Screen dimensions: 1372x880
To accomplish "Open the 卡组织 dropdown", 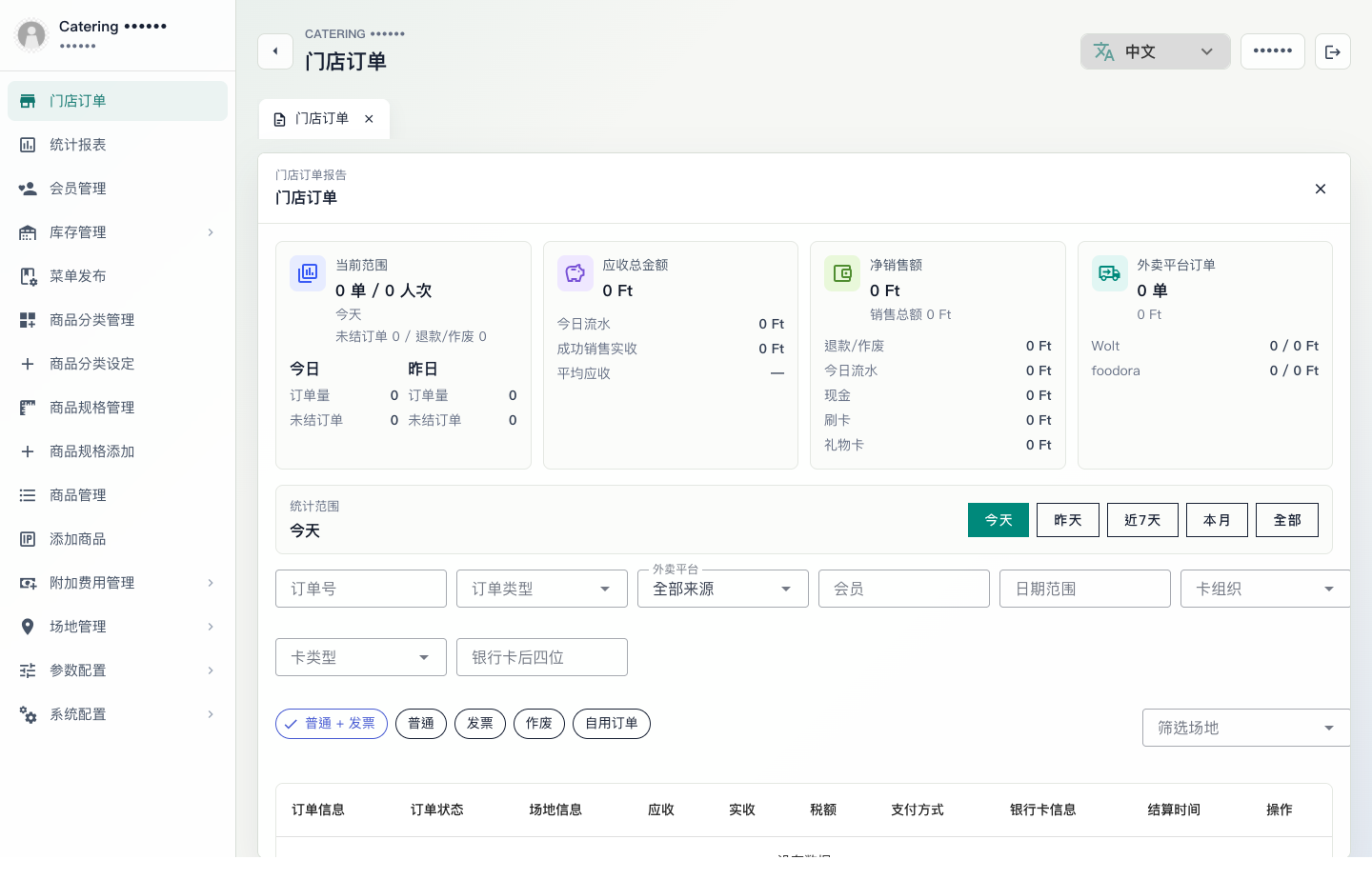I will pyautogui.click(x=1265, y=589).
